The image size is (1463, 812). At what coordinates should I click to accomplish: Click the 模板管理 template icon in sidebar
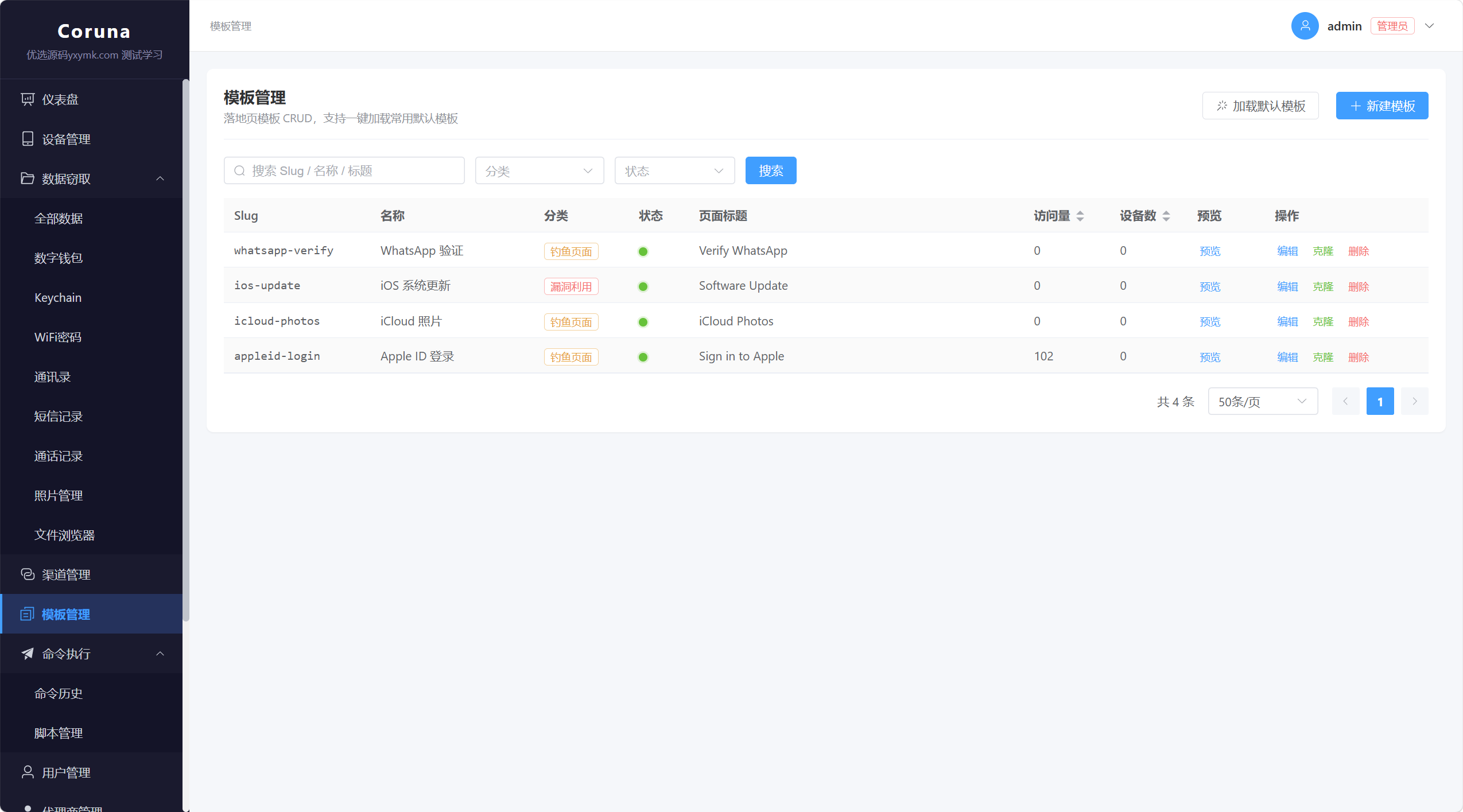pos(28,614)
